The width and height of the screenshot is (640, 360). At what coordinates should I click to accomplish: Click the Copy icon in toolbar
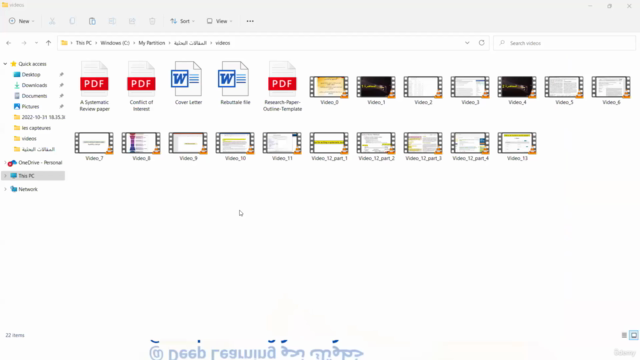pos(72,21)
